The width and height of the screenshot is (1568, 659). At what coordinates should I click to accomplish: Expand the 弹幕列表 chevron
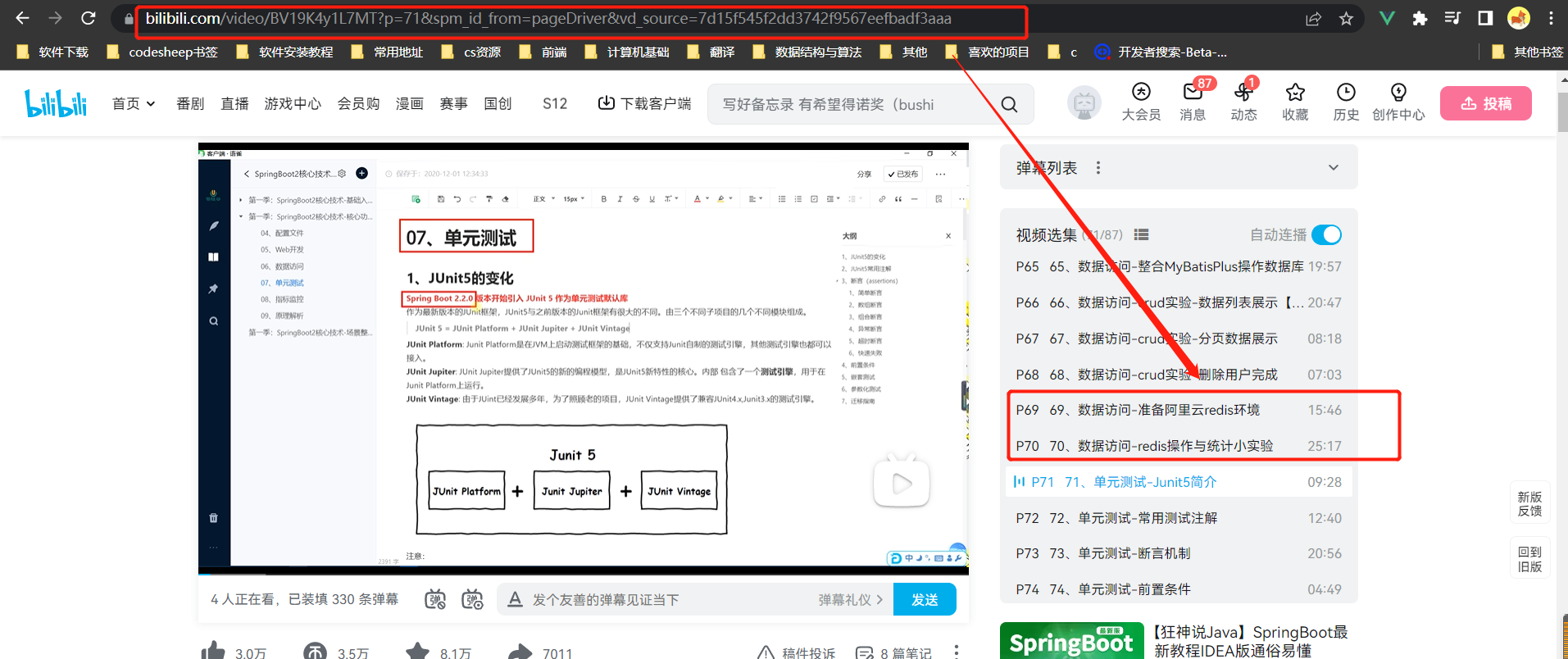click(x=1334, y=167)
